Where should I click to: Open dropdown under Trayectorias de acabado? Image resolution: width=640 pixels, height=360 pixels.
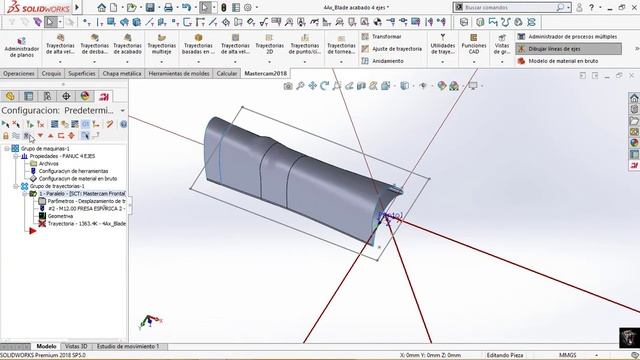click(127, 62)
